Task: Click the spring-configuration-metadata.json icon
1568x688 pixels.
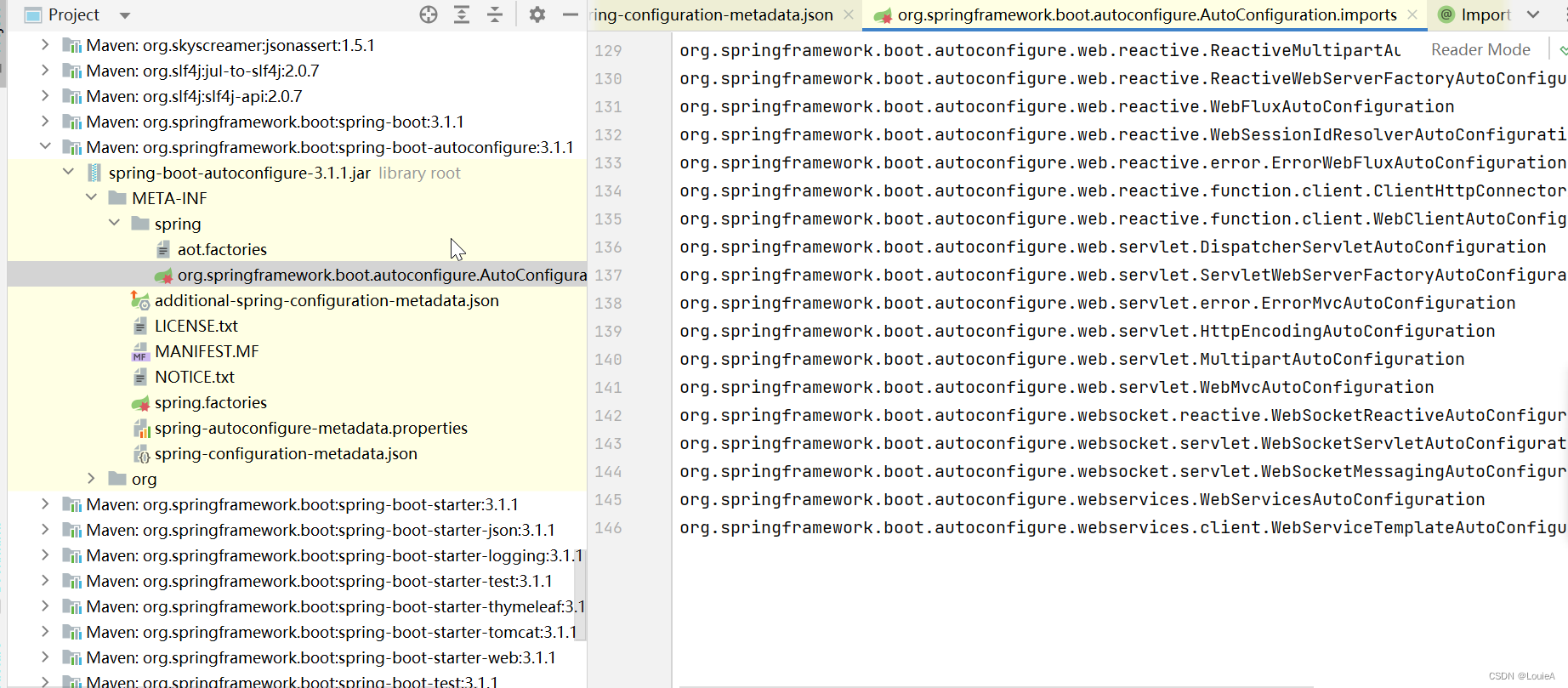Action: (x=141, y=454)
